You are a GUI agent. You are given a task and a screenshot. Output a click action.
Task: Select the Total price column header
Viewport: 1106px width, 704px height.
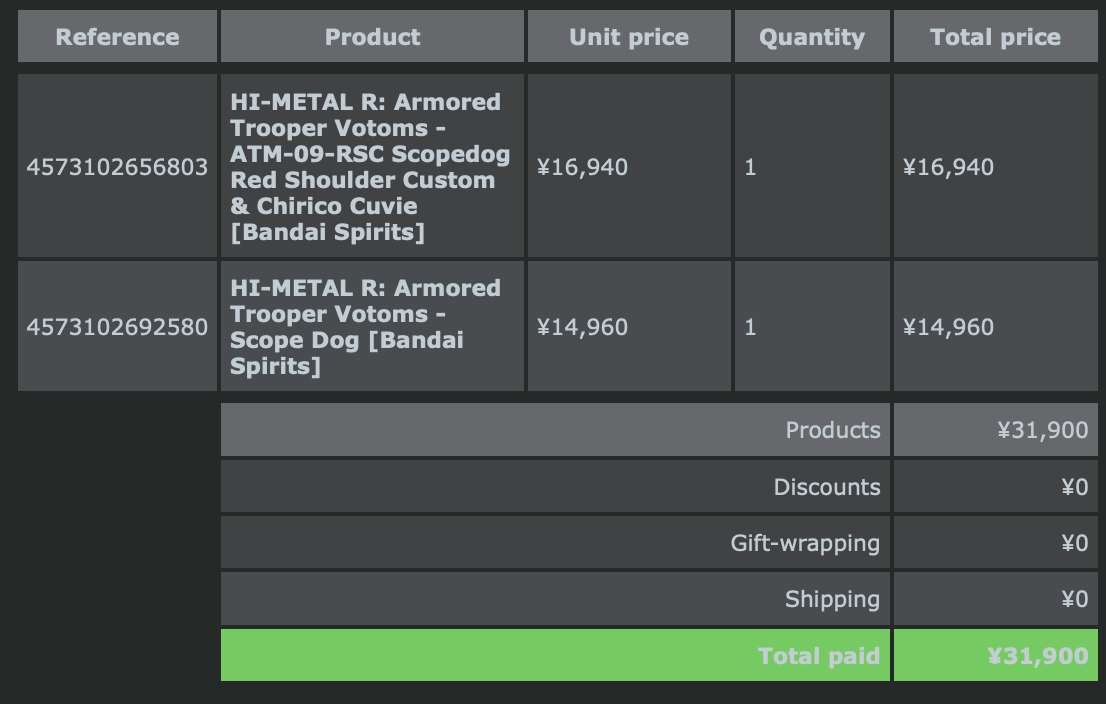click(995, 38)
